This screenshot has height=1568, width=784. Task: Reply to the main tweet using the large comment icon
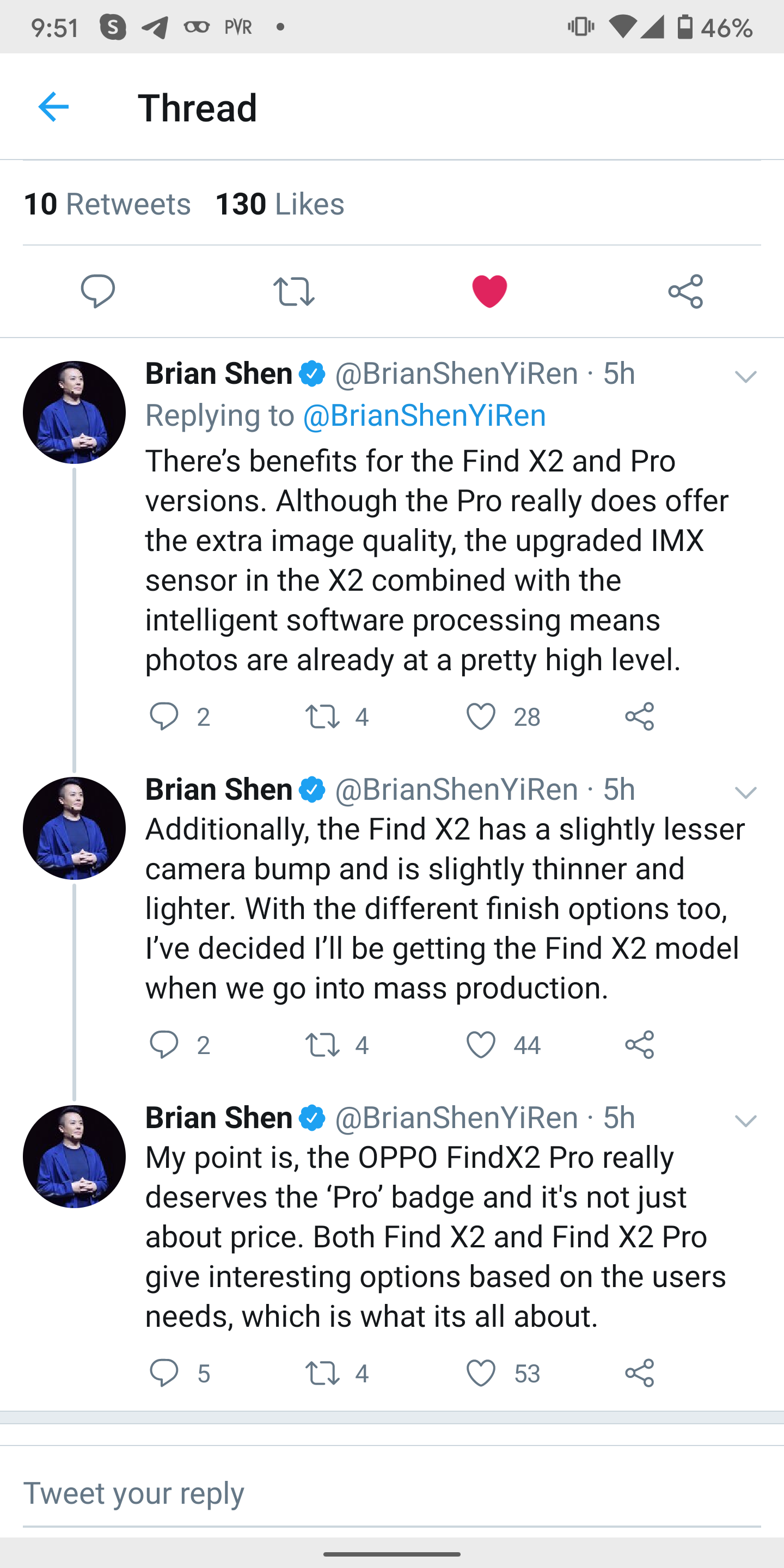tap(98, 291)
